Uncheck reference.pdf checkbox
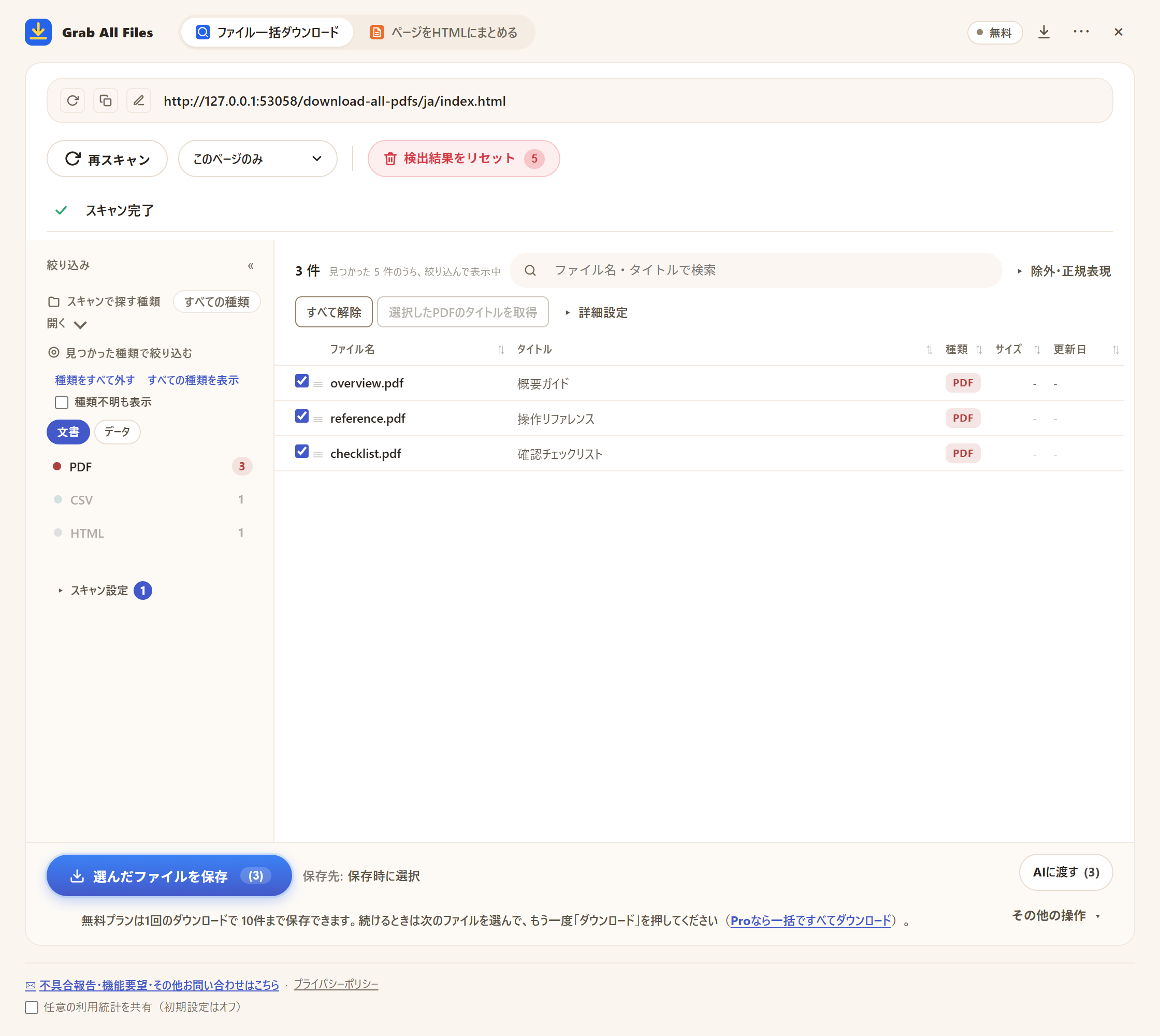1160x1036 pixels. pos(302,416)
